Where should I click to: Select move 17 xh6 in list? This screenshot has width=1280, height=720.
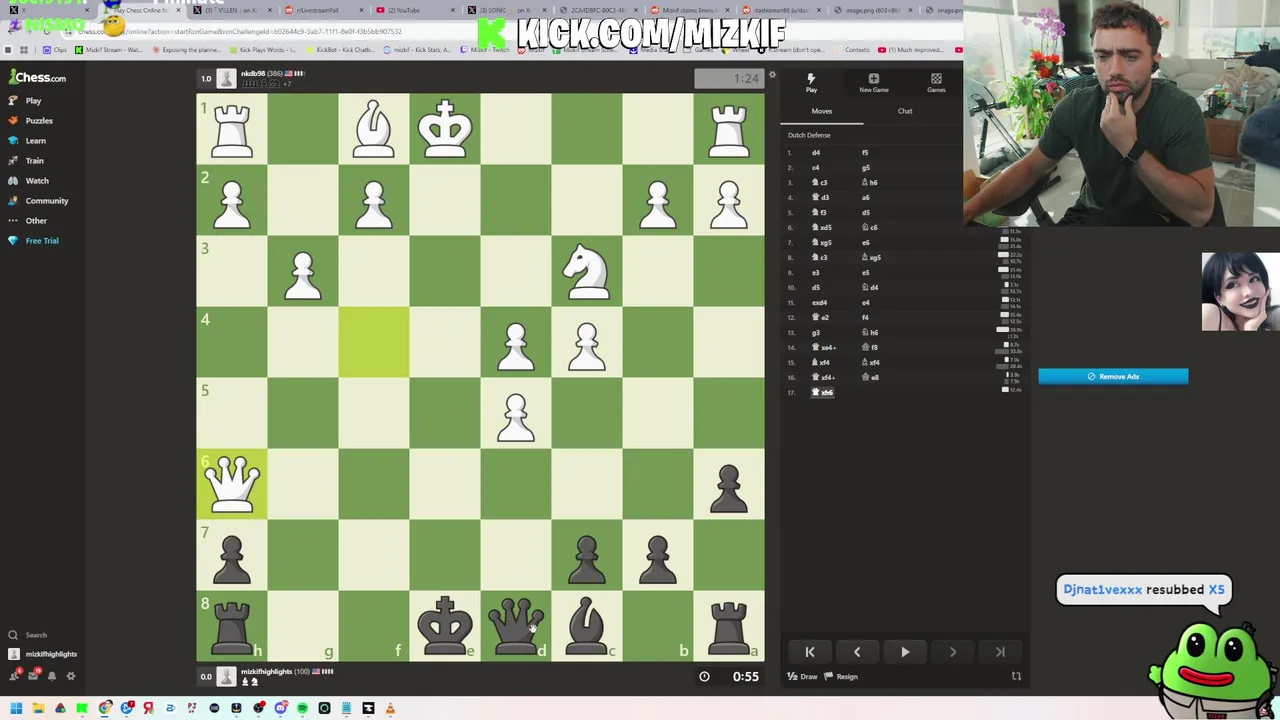click(x=824, y=393)
